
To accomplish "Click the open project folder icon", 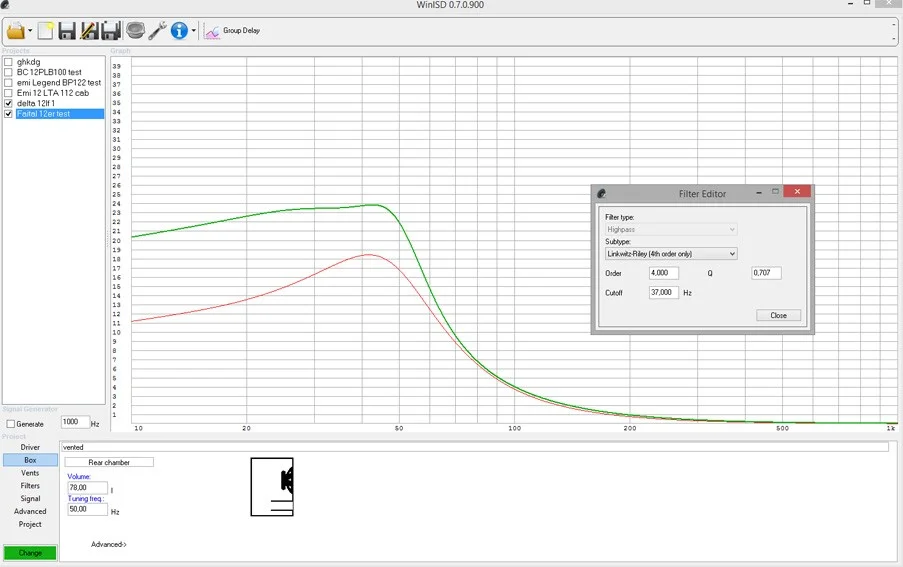I will 16,31.
